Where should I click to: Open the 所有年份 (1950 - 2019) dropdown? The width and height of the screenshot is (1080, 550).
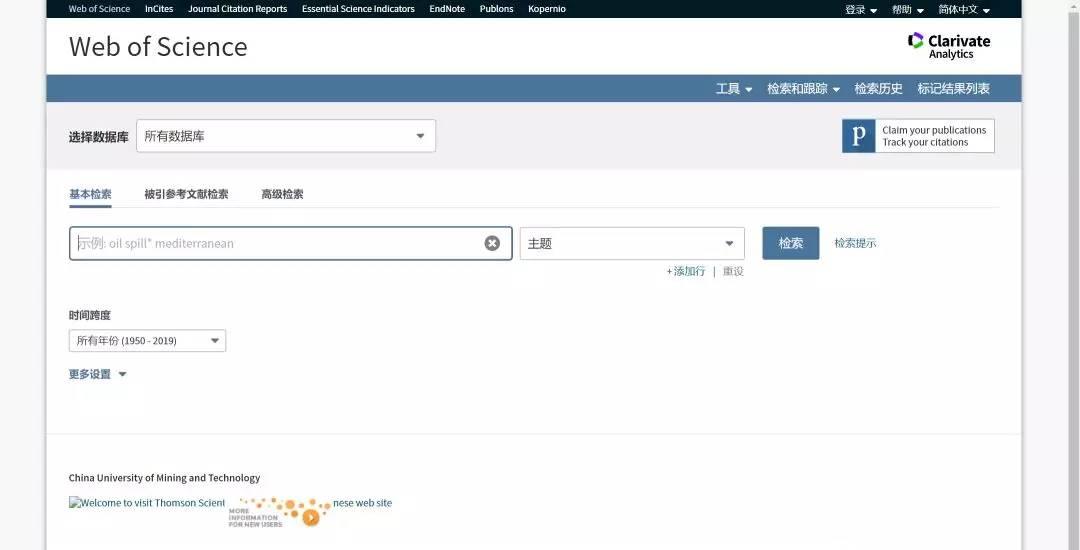147,341
